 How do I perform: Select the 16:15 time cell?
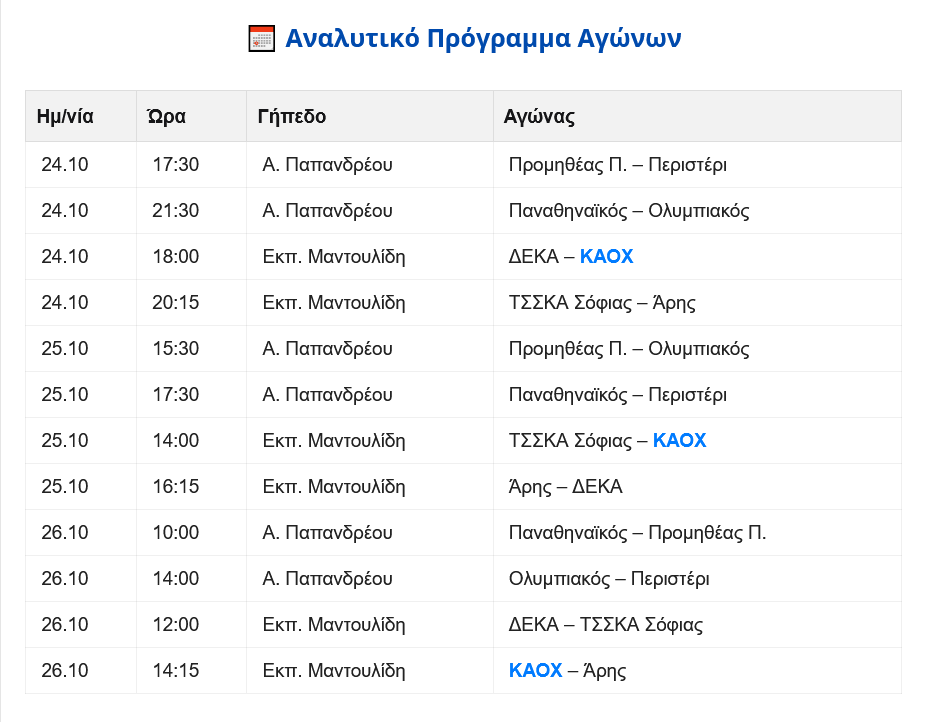(176, 487)
